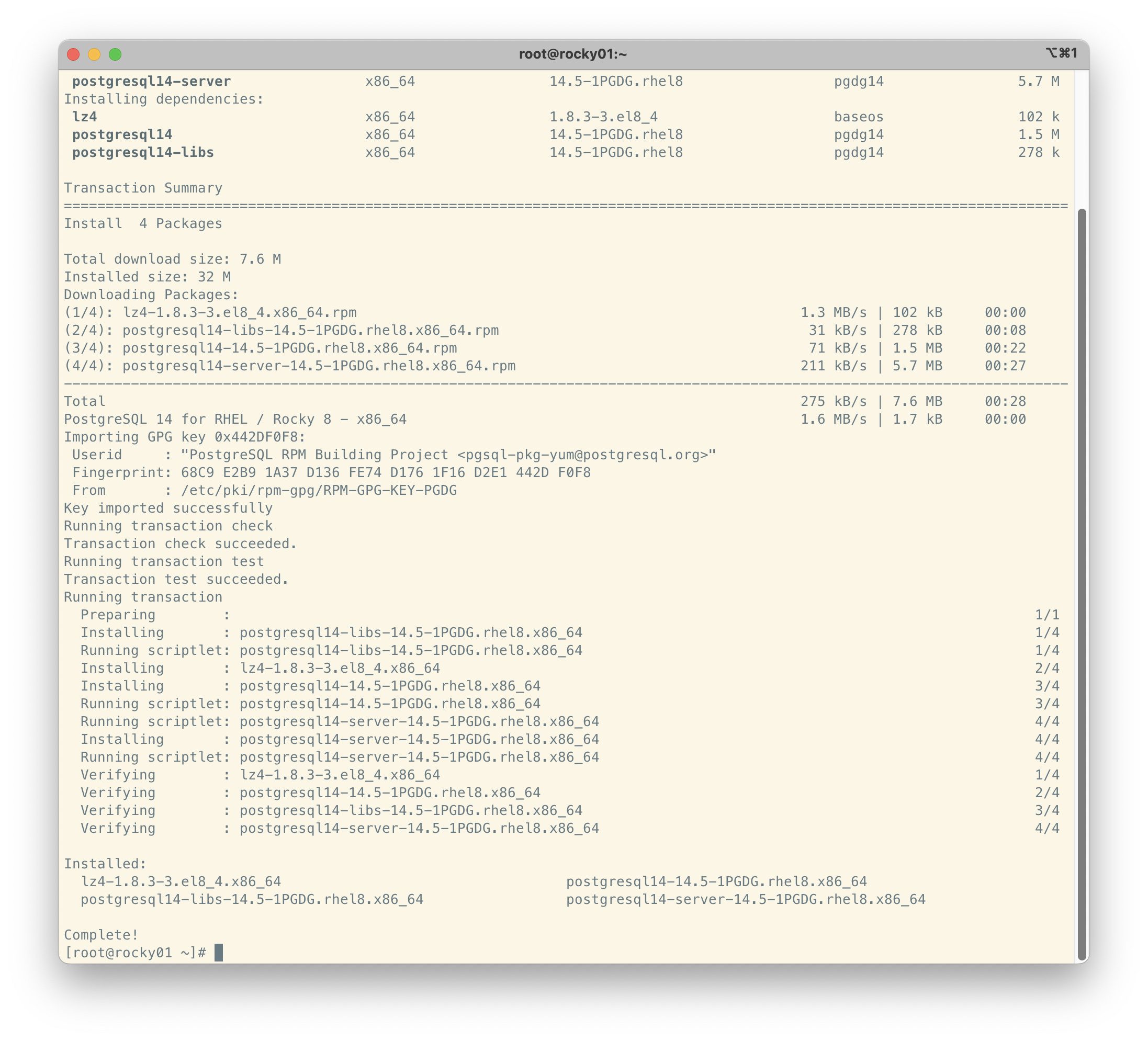Click the 'Transaction Summary' heading
The height and width of the screenshot is (1041, 1148).
click(143, 188)
